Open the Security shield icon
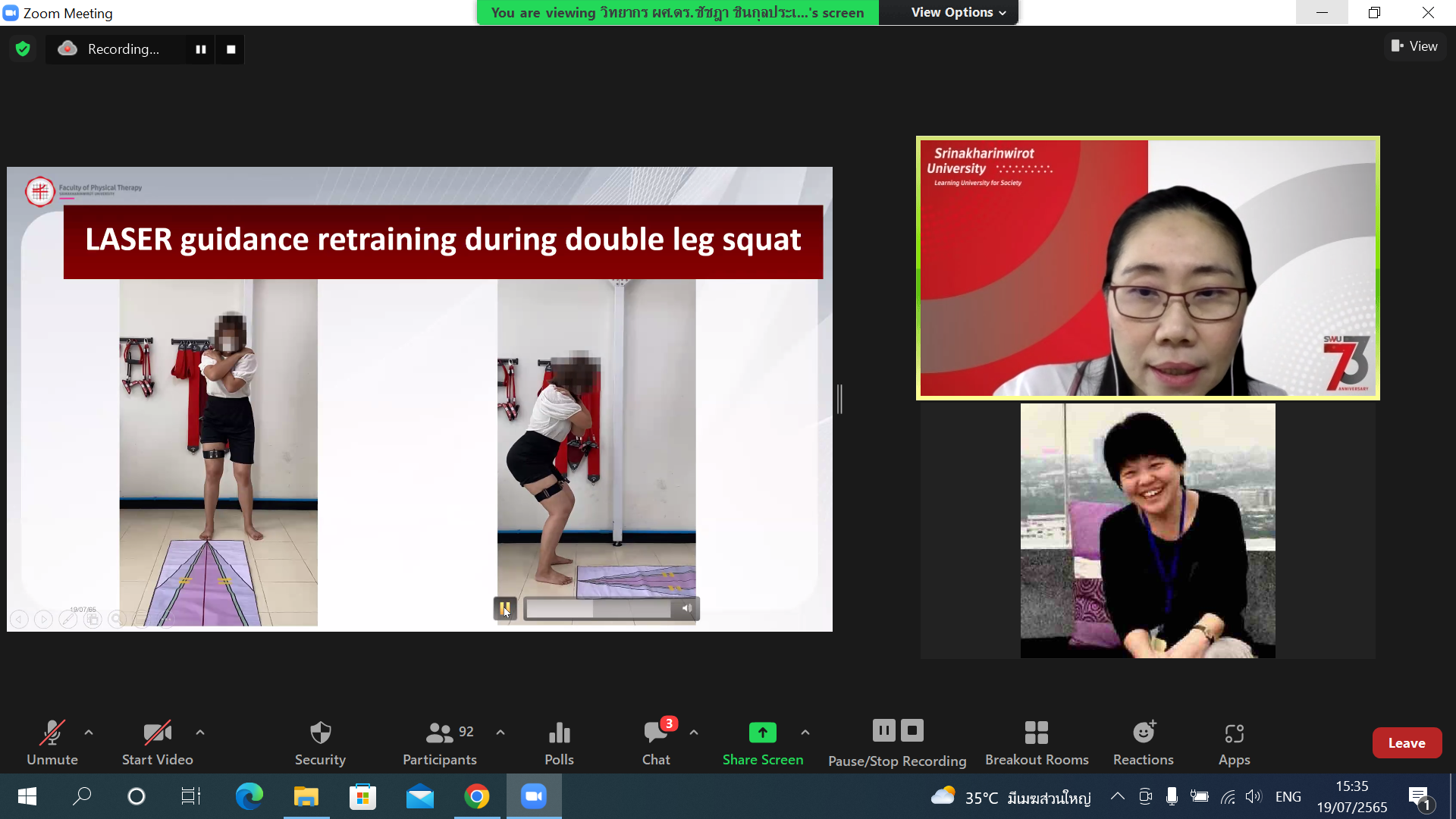The width and height of the screenshot is (1456, 819). click(320, 733)
